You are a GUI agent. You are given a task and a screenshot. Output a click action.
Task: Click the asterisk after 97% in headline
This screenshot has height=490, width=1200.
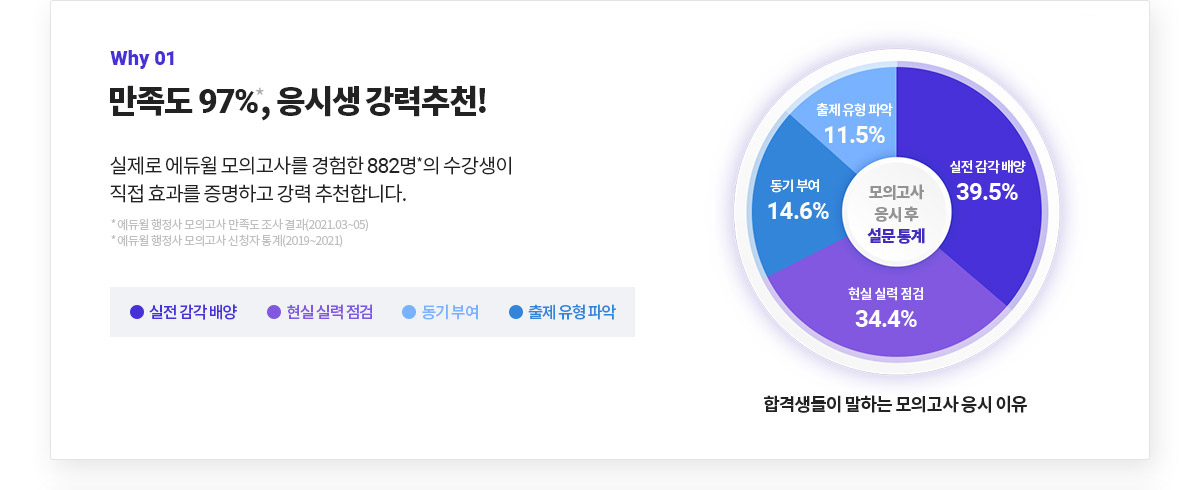[x=260, y=92]
